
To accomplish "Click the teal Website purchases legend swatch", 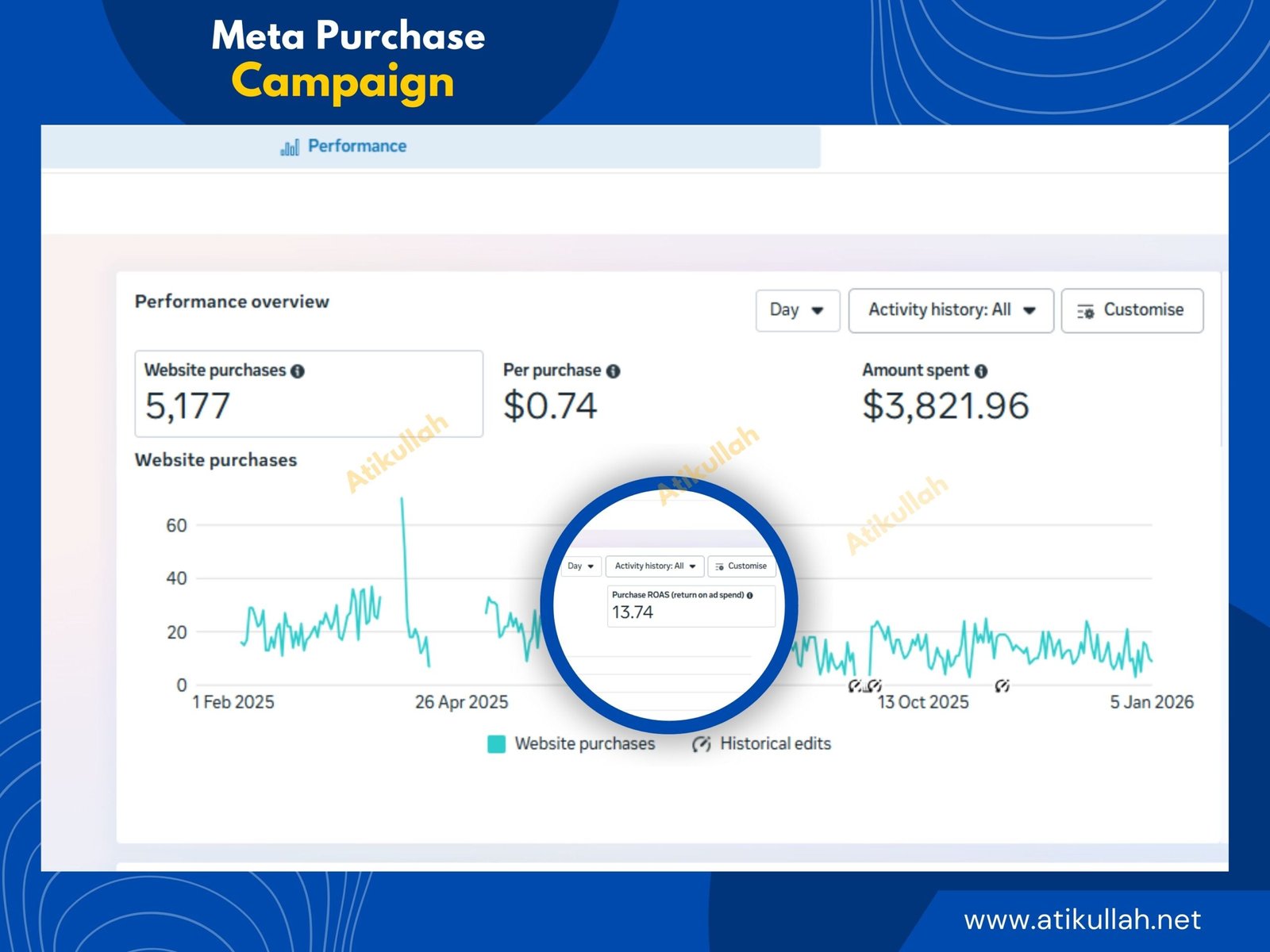I will tap(496, 744).
